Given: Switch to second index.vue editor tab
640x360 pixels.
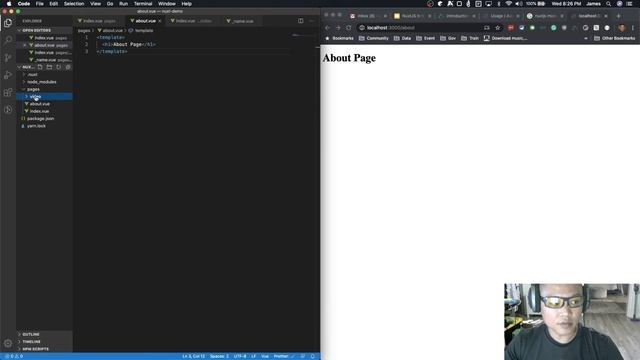Looking at the screenshot, I should [x=193, y=21].
